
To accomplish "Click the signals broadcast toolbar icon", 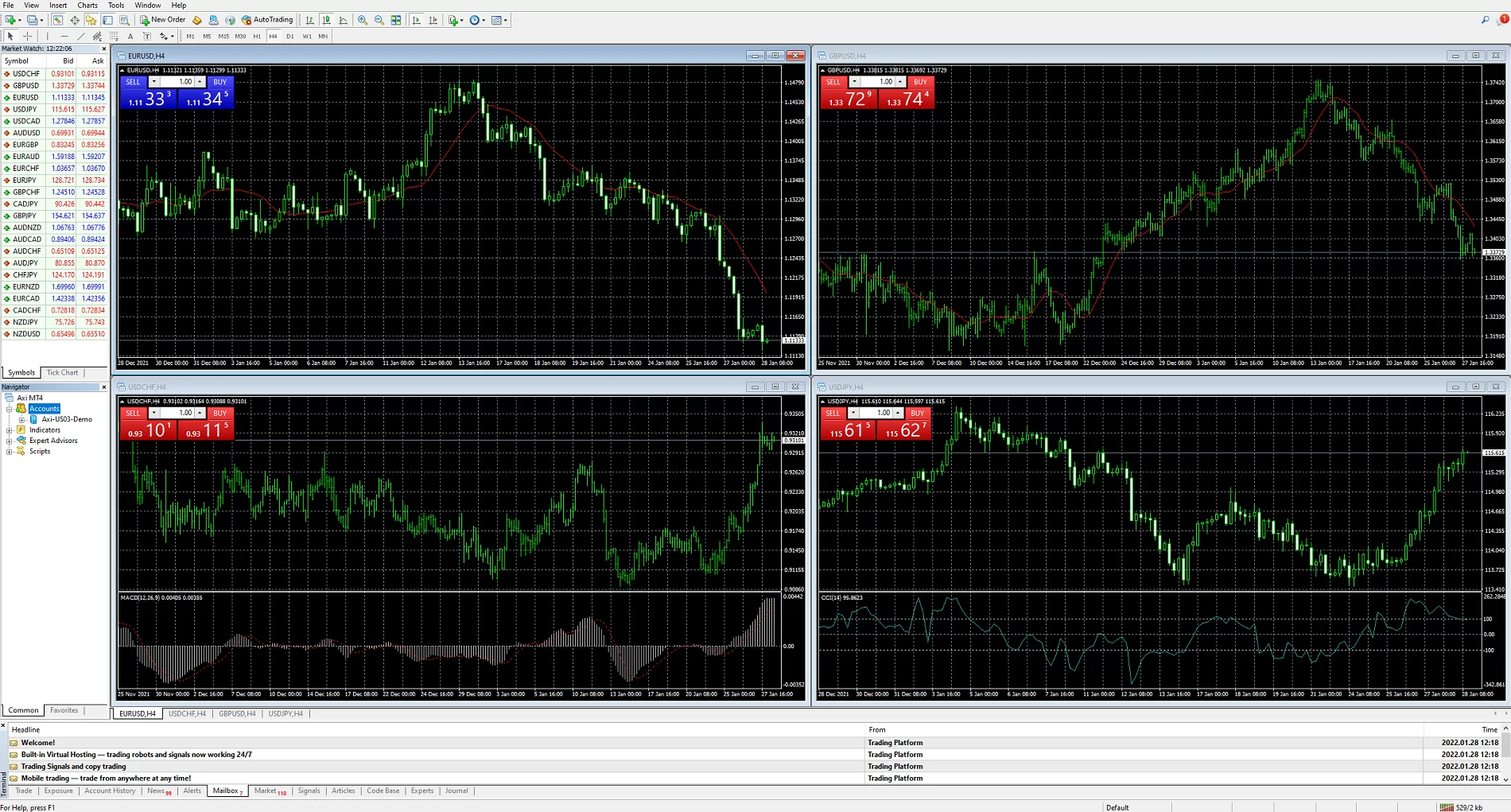I will [230, 20].
